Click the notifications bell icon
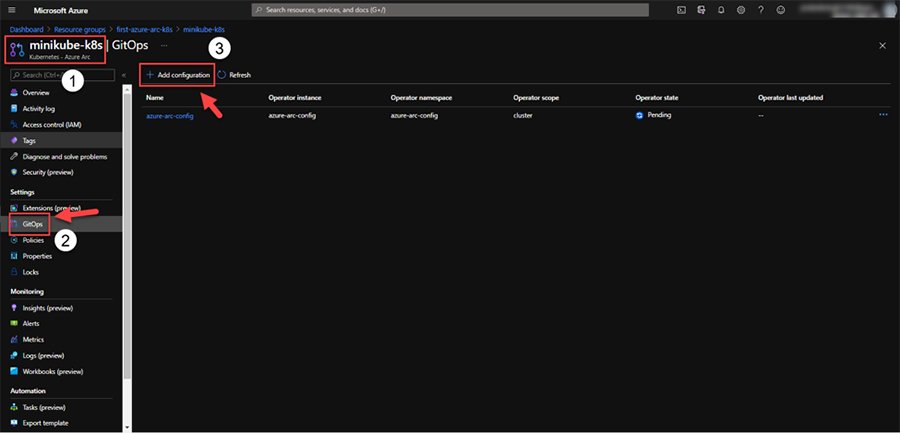 [721, 10]
